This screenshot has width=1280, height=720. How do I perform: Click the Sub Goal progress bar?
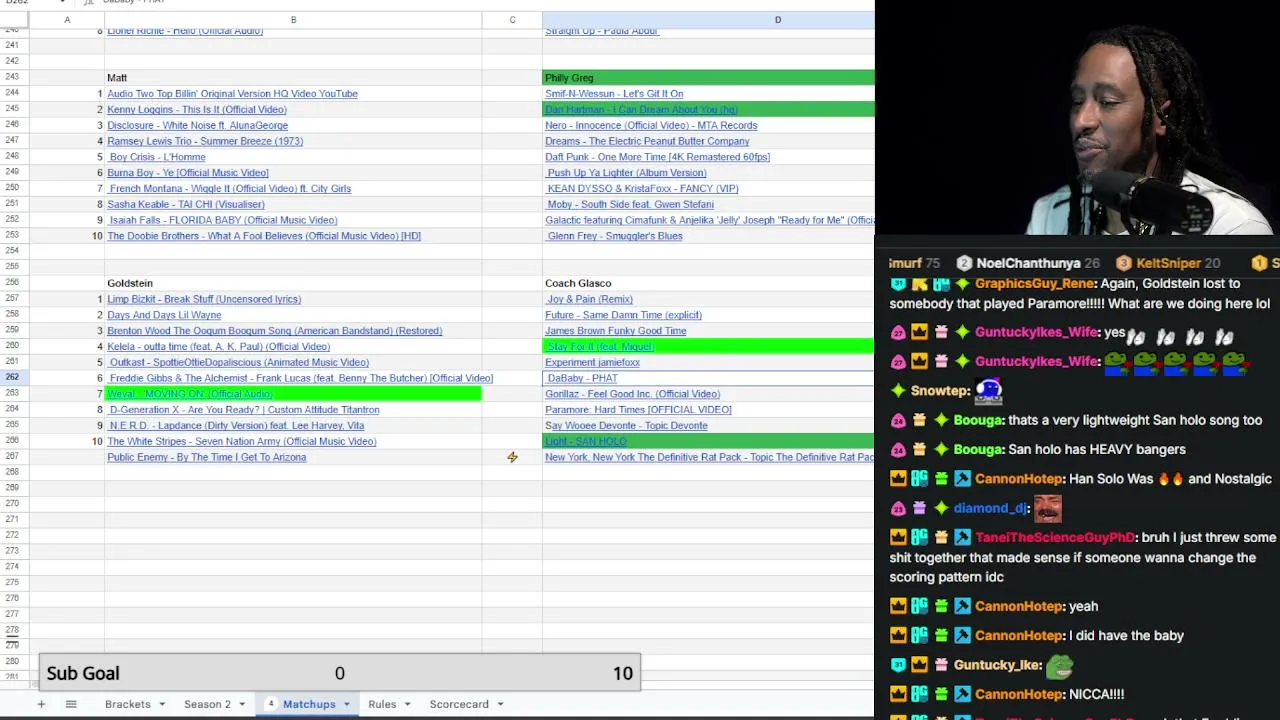(x=340, y=673)
